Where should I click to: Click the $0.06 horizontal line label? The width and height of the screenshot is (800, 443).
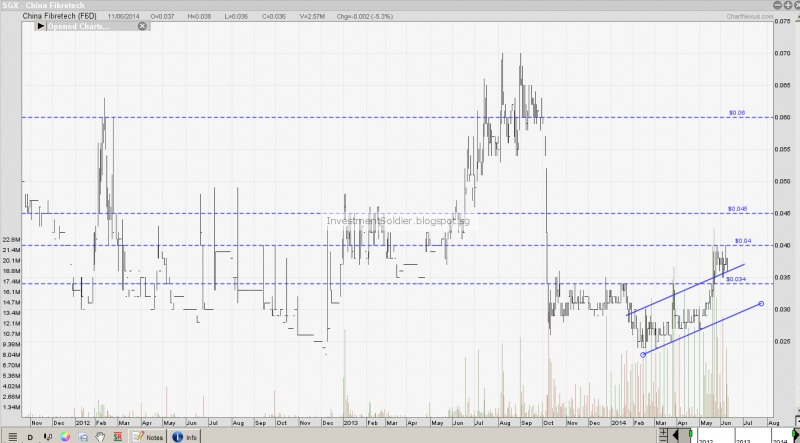pos(737,113)
